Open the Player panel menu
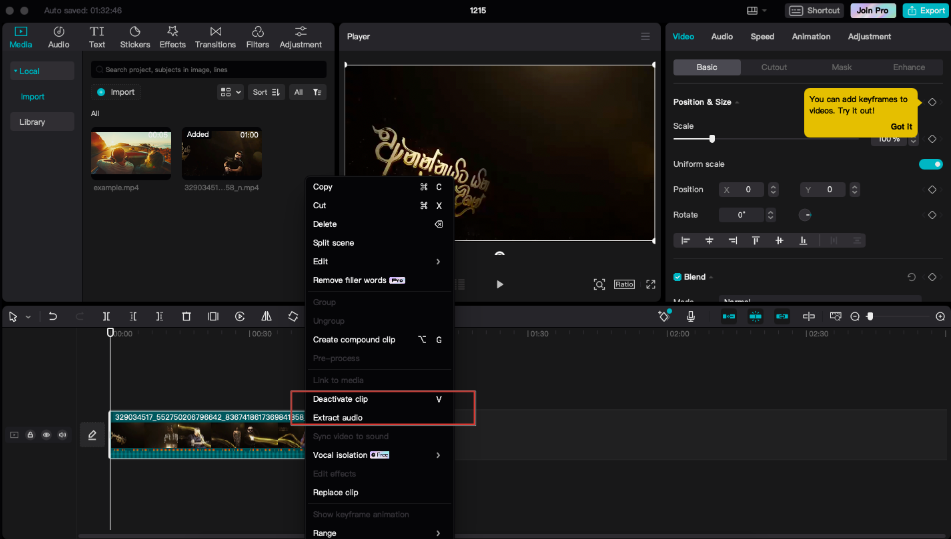 click(x=645, y=36)
